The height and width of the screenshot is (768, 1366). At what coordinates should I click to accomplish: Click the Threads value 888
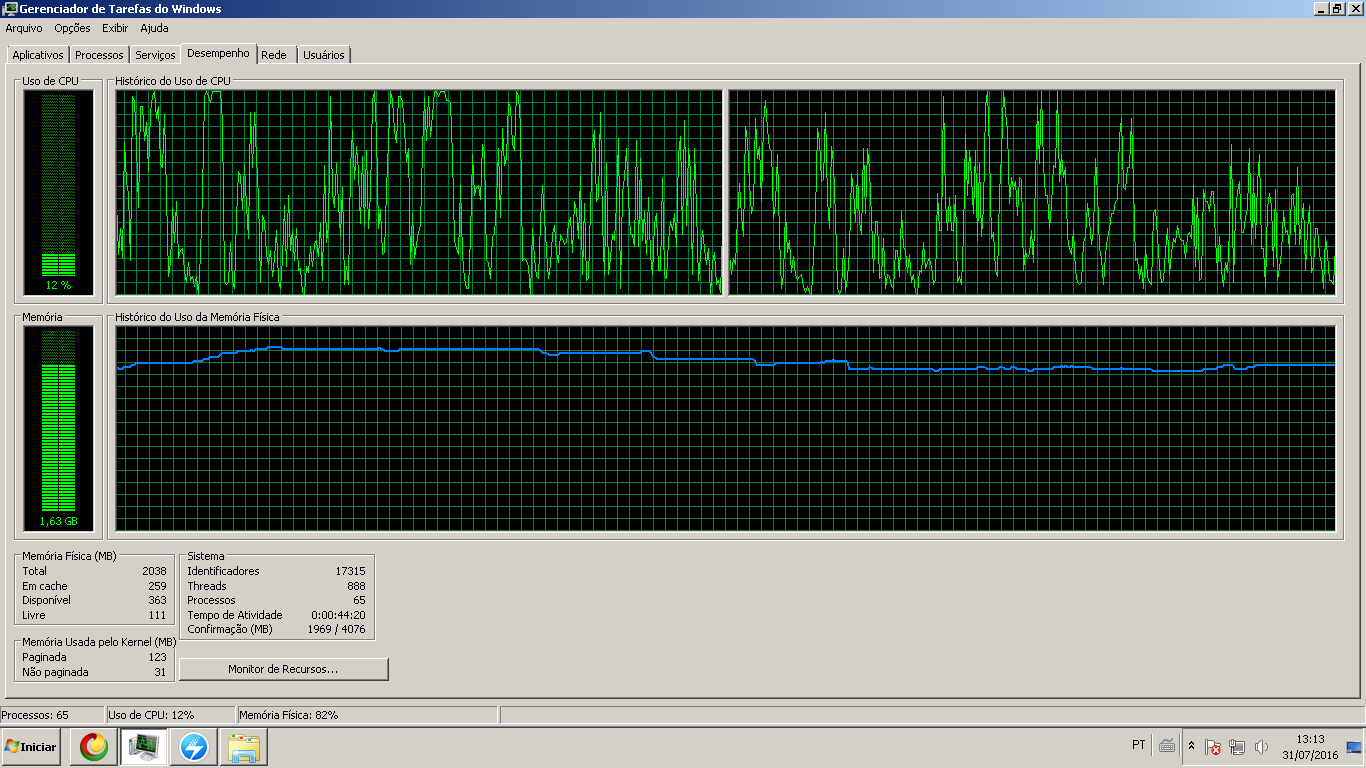pos(356,586)
